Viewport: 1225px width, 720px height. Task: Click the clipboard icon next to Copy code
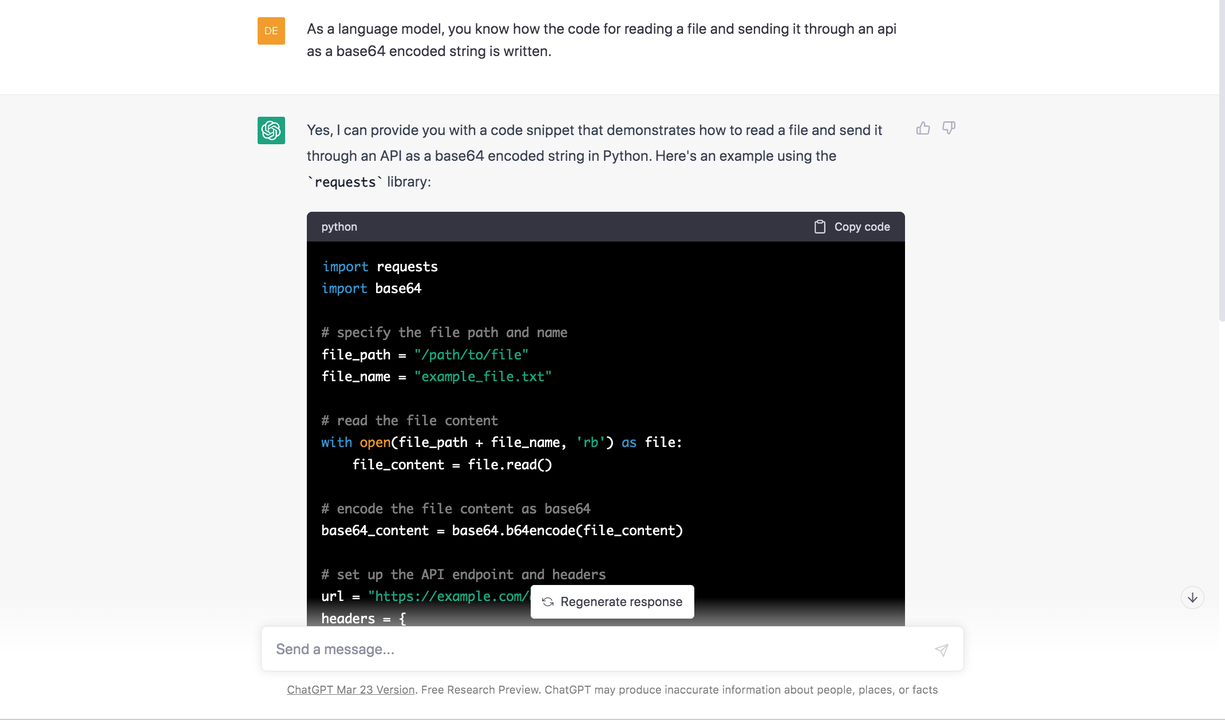pyautogui.click(x=818, y=226)
